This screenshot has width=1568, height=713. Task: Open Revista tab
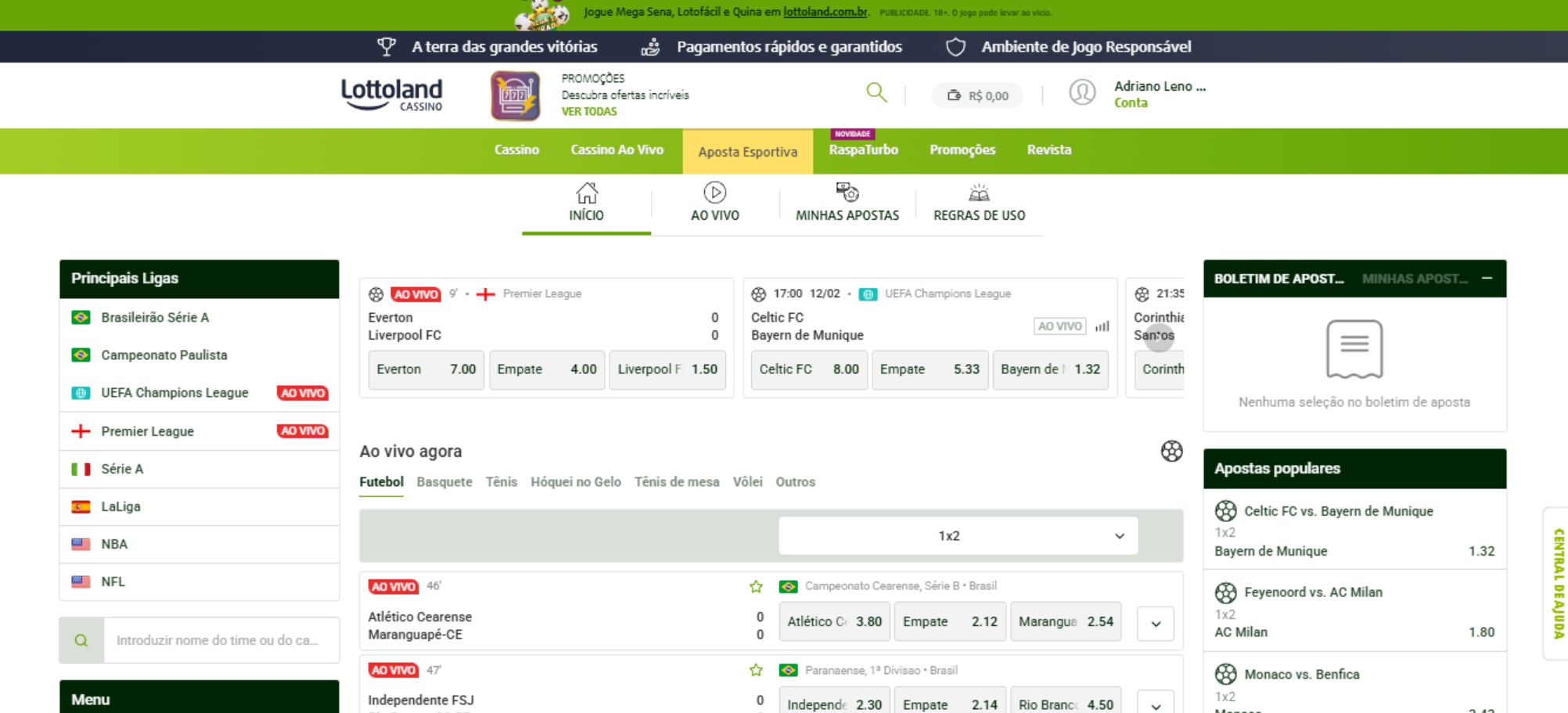tap(1049, 149)
